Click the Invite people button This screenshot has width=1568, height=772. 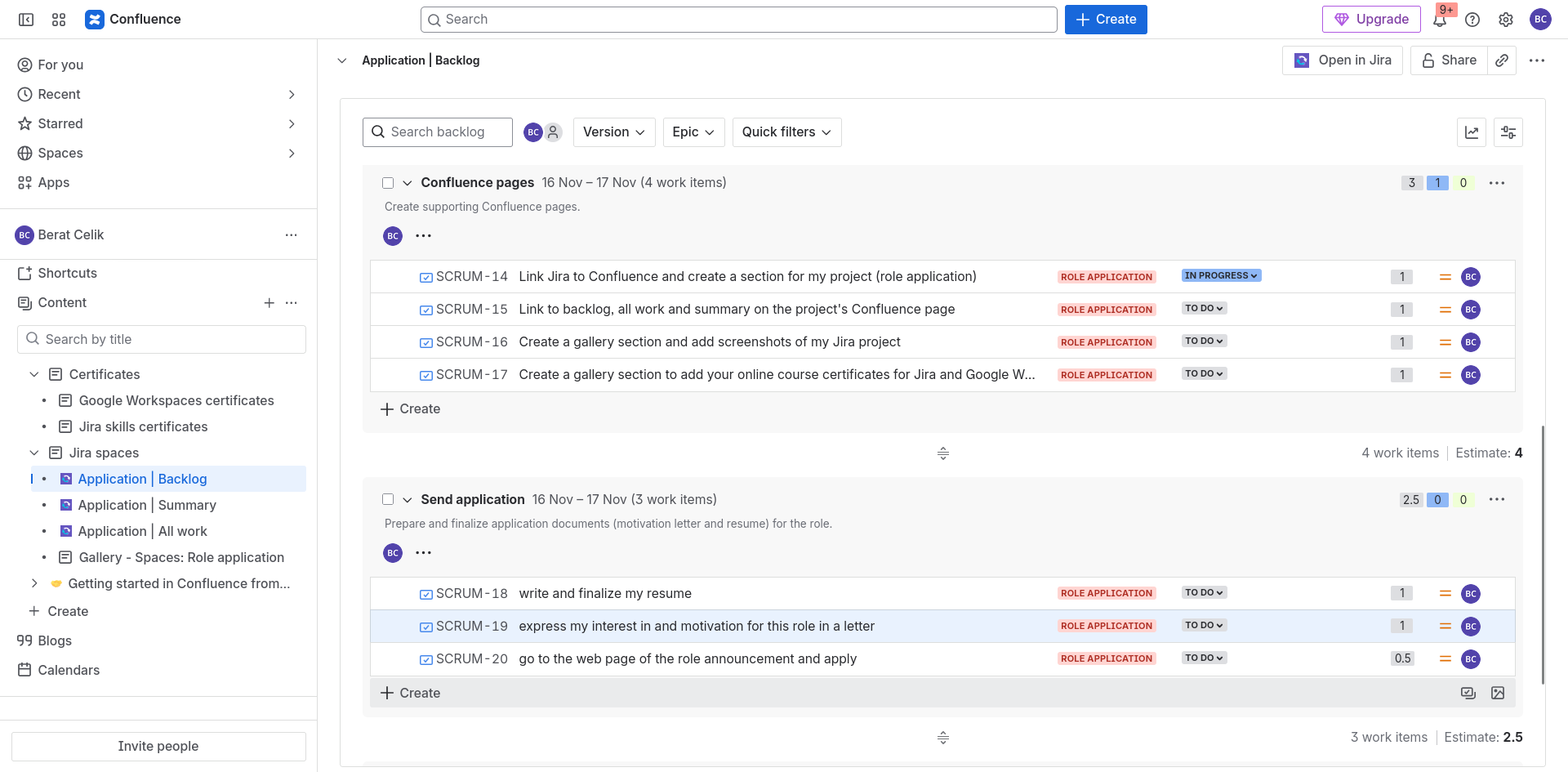click(158, 746)
